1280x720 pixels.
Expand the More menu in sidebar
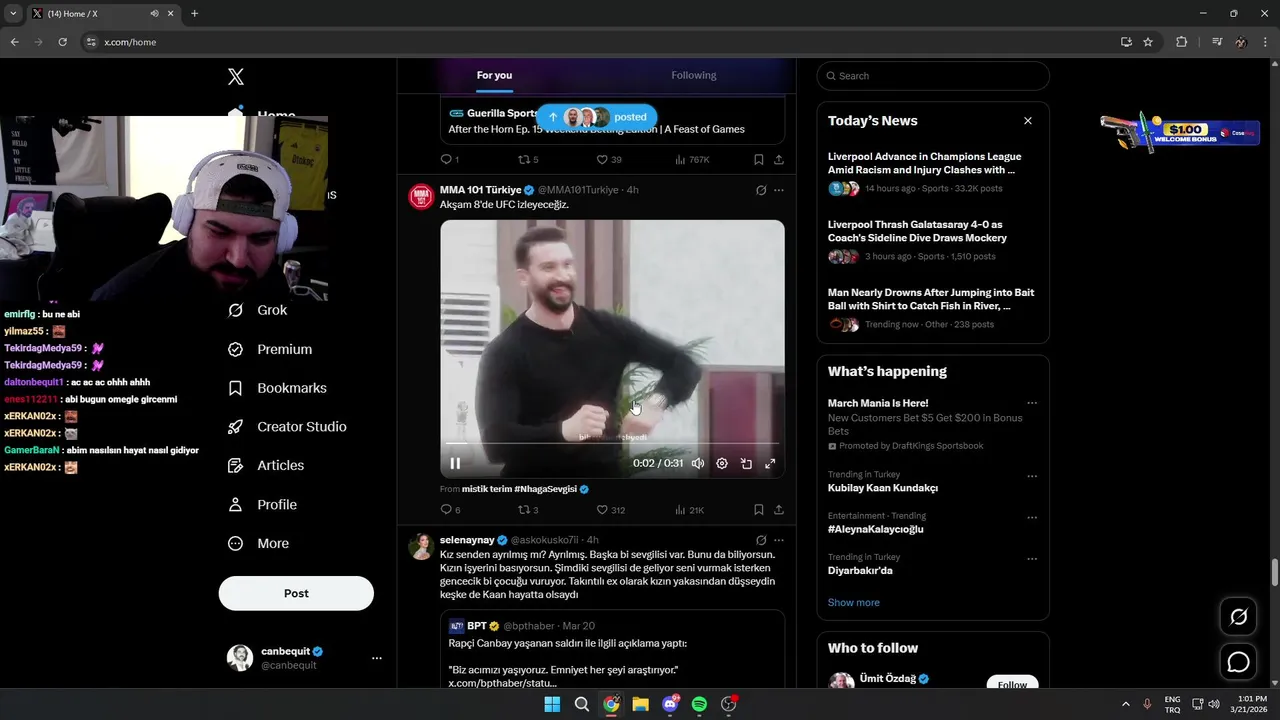(x=258, y=543)
